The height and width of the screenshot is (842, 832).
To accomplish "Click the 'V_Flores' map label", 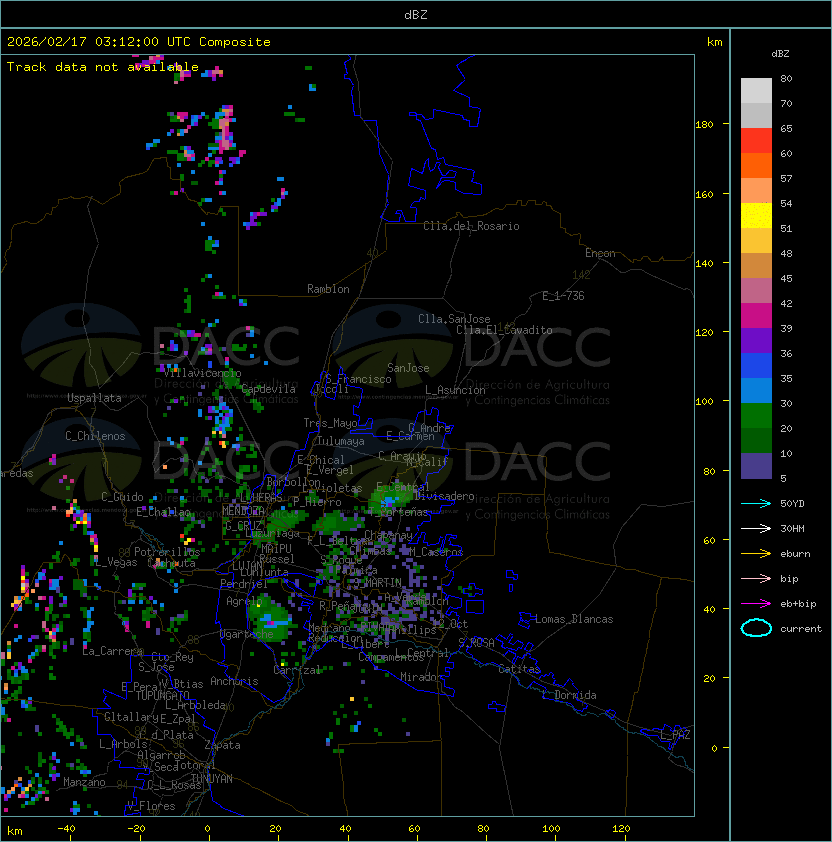I will (151, 806).
